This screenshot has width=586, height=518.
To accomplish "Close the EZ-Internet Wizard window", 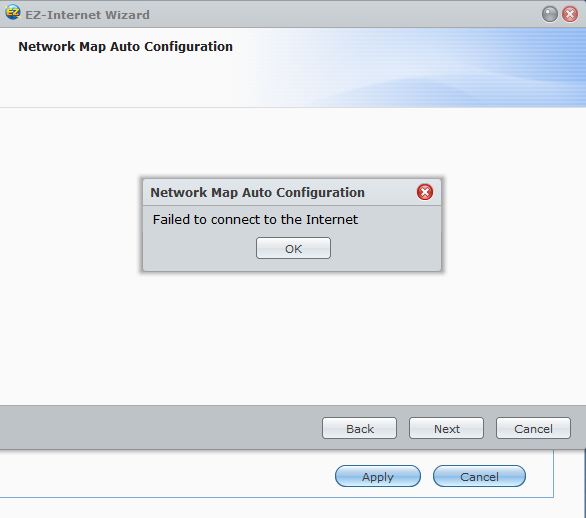I will 570,15.
